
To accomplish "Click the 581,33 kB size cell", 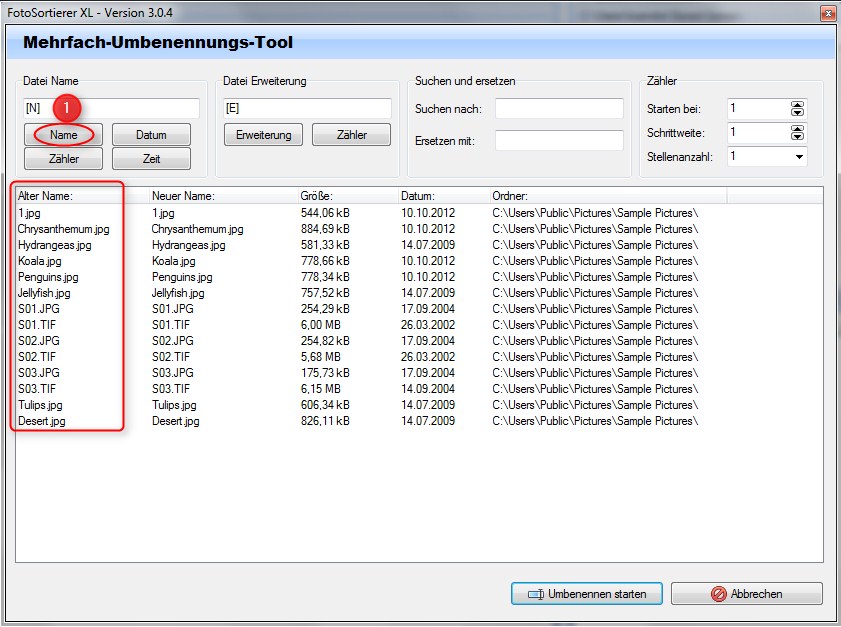I will [x=325, y=245].
